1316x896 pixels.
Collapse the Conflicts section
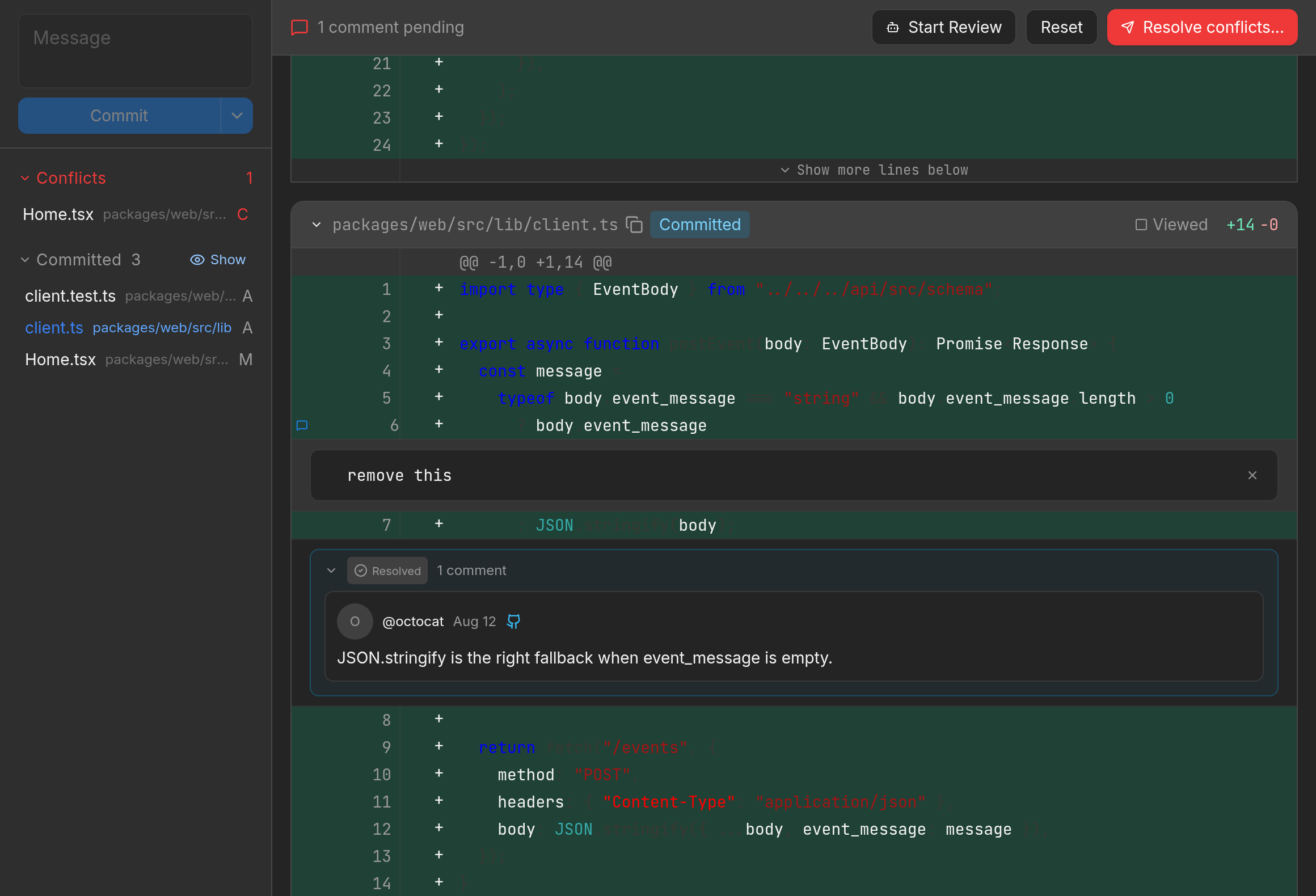[25, 178]
